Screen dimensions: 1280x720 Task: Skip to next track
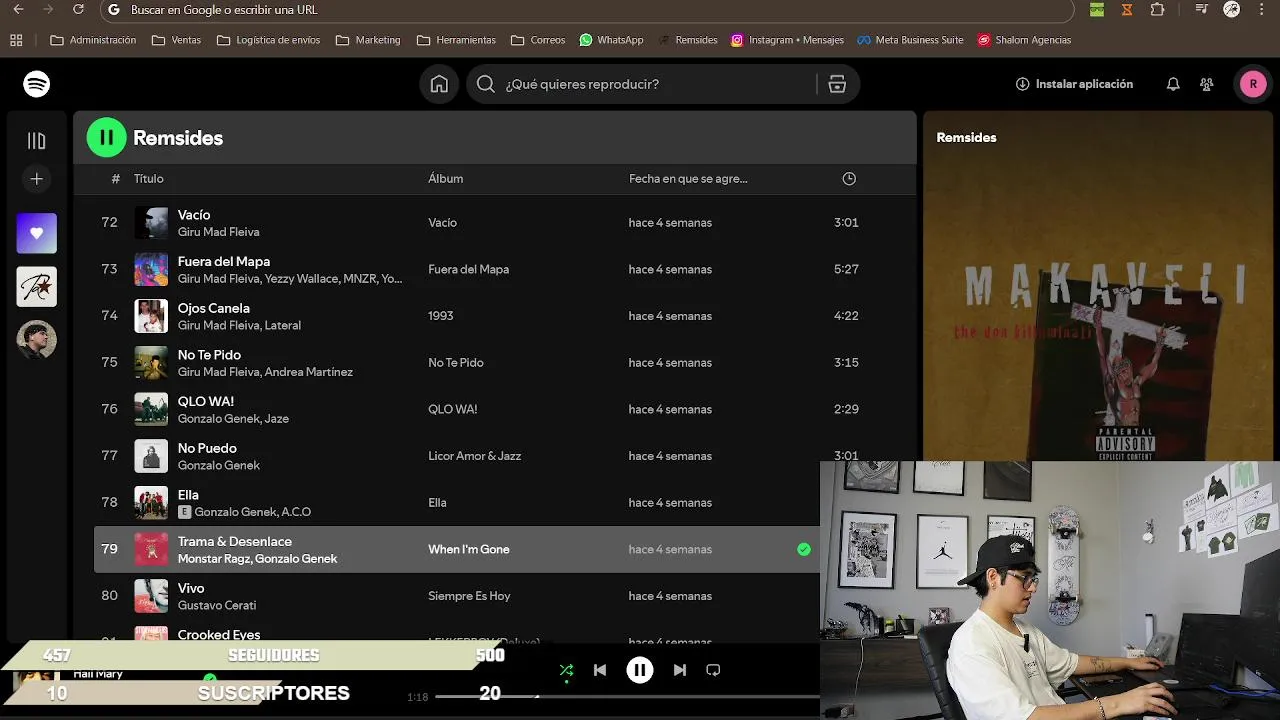[x=680, y=670]
